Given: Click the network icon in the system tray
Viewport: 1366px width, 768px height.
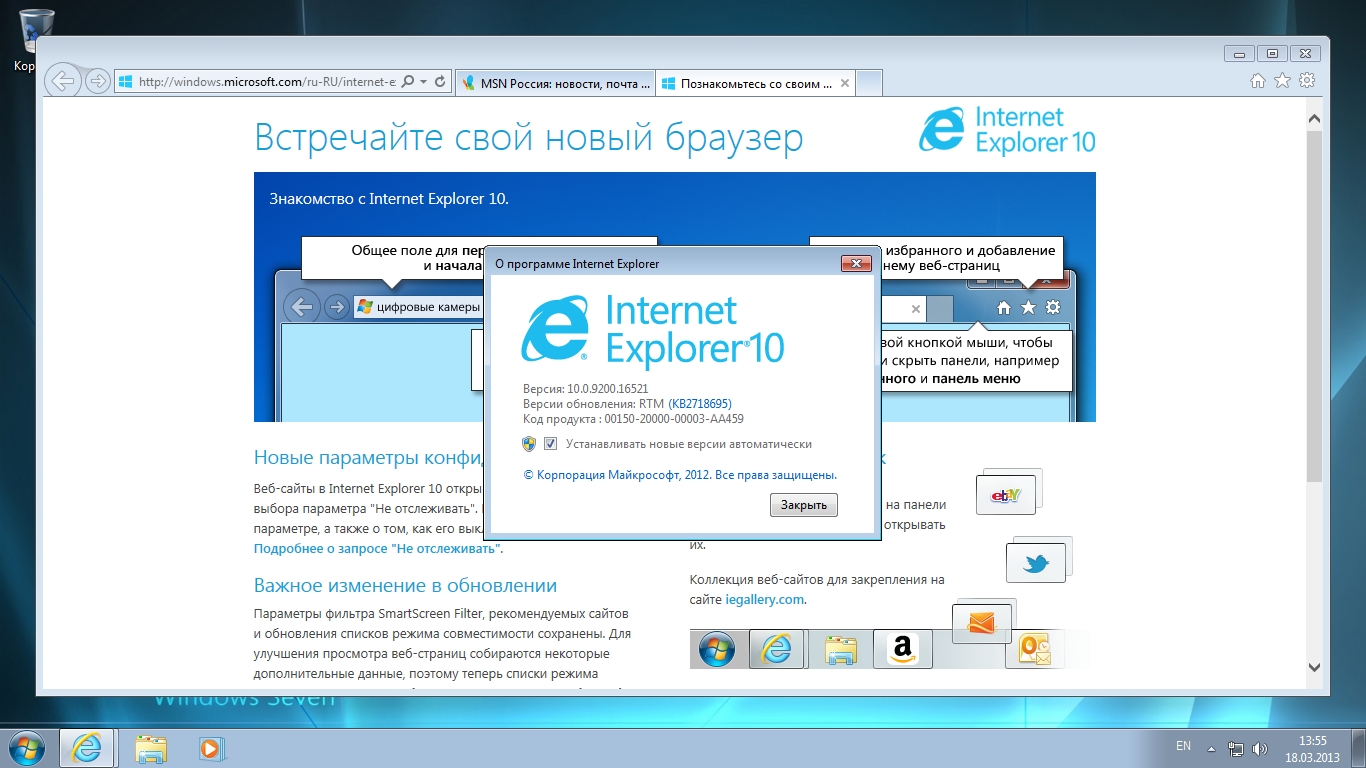Looking at the screenshot, I should coord(1236,748).
